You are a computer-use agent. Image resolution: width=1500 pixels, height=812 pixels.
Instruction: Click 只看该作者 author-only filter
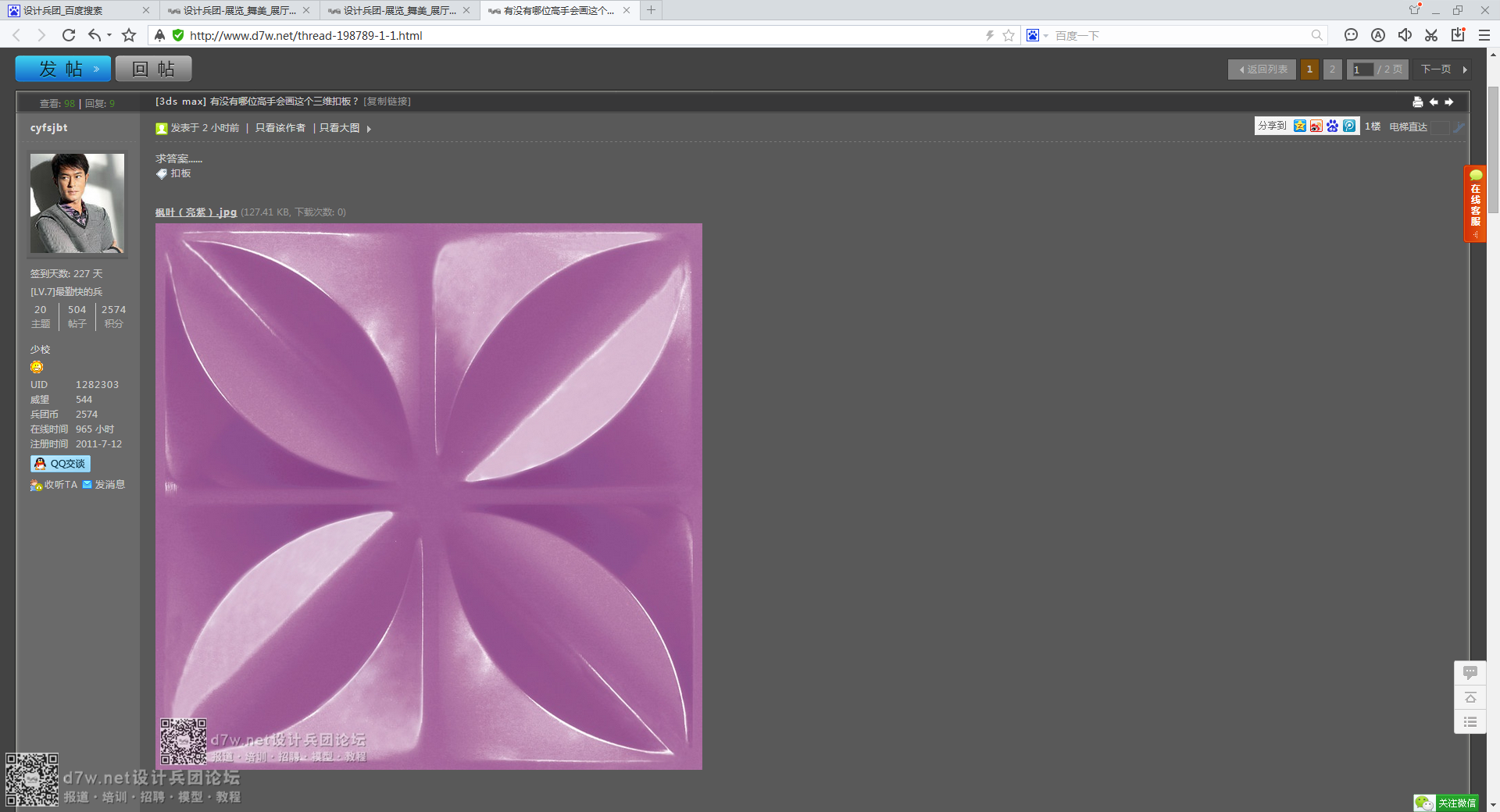[x=280, y=128]
